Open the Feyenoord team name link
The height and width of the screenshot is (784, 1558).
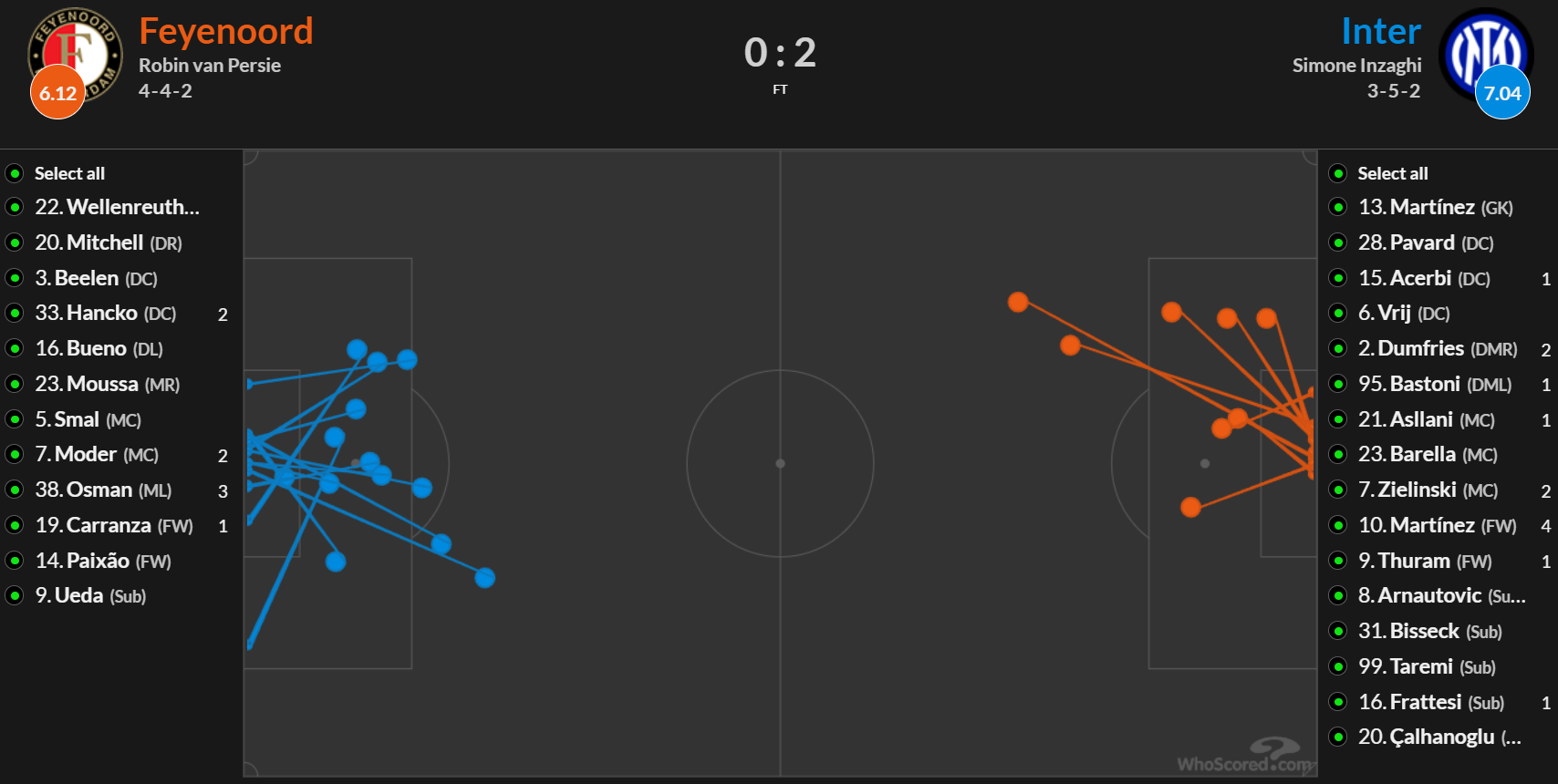click(x=225, y=31)
